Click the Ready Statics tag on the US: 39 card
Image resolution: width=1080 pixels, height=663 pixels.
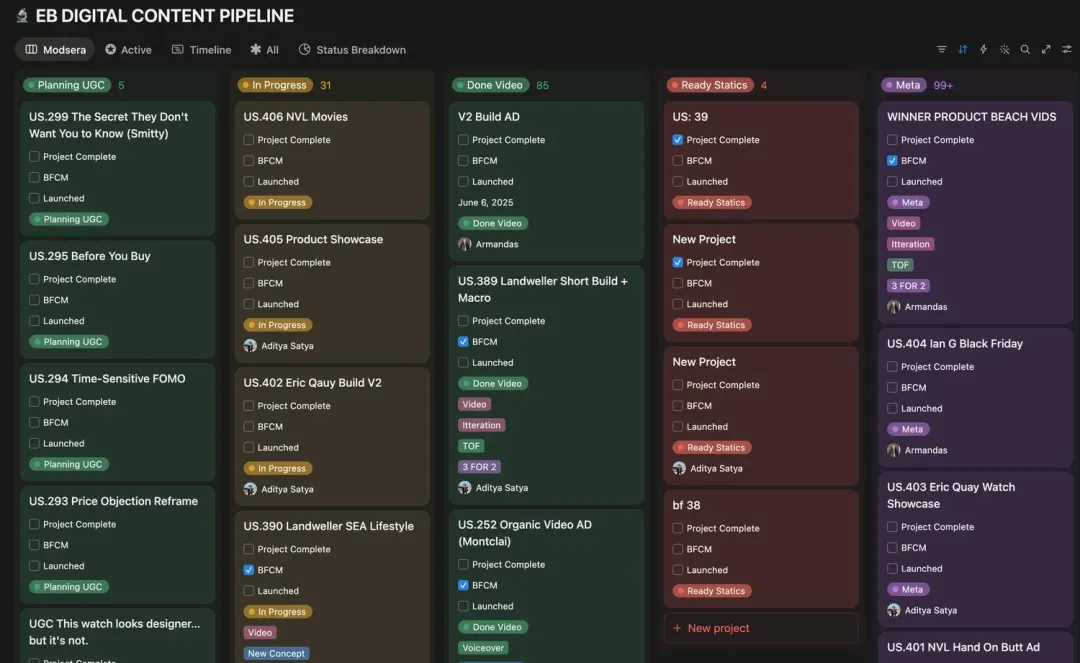click(712, 202)
